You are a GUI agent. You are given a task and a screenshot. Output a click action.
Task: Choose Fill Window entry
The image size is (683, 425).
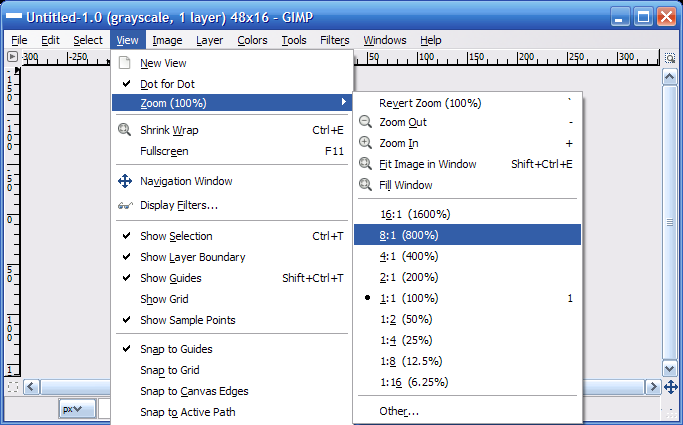(467, 185)
